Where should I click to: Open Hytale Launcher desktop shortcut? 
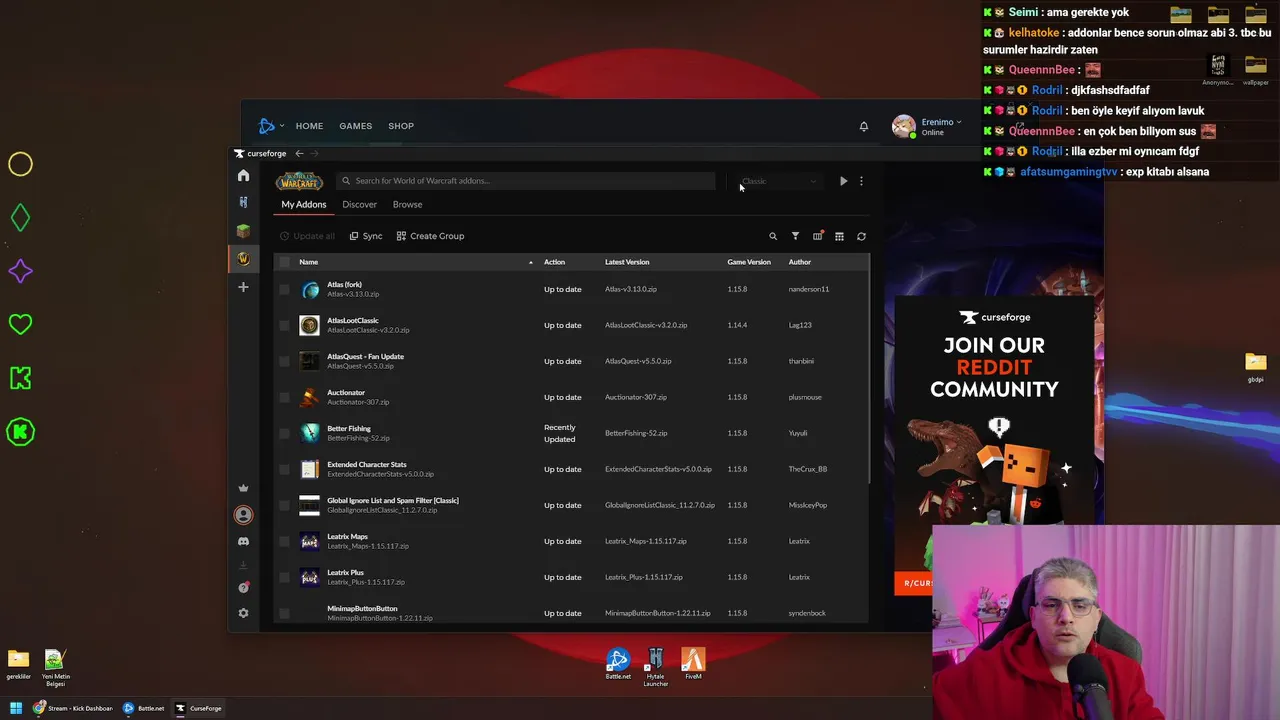pyautogui.click(x=656, y=667)
